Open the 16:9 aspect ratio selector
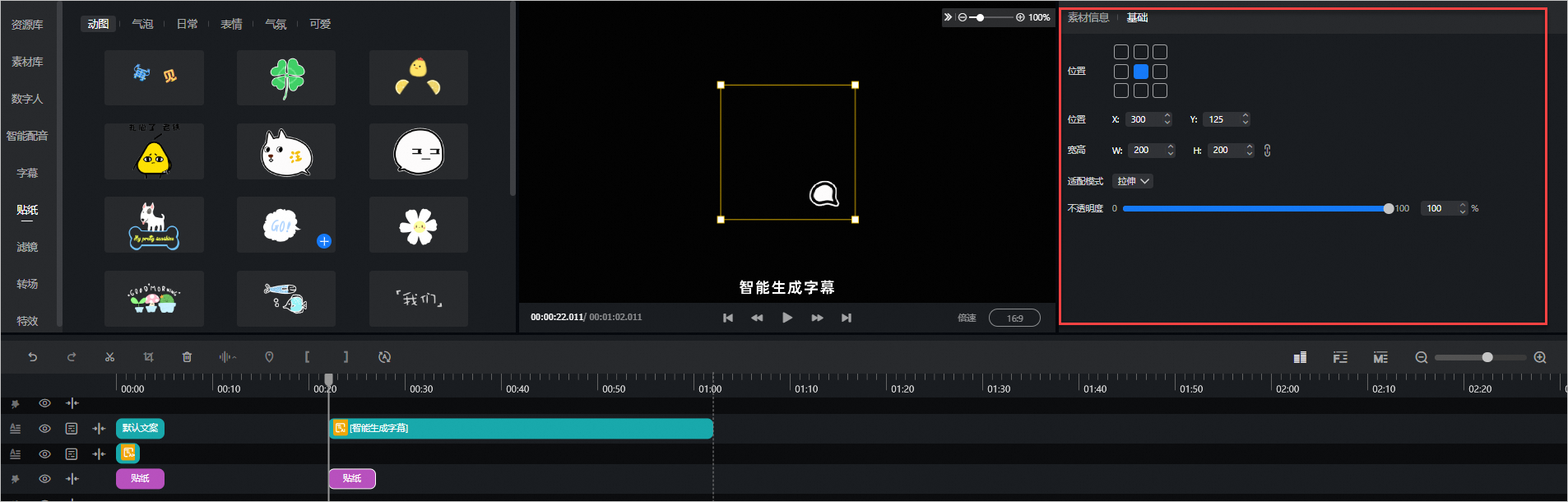This screenshot has height=502, width=1568. tap(1014, 318)
